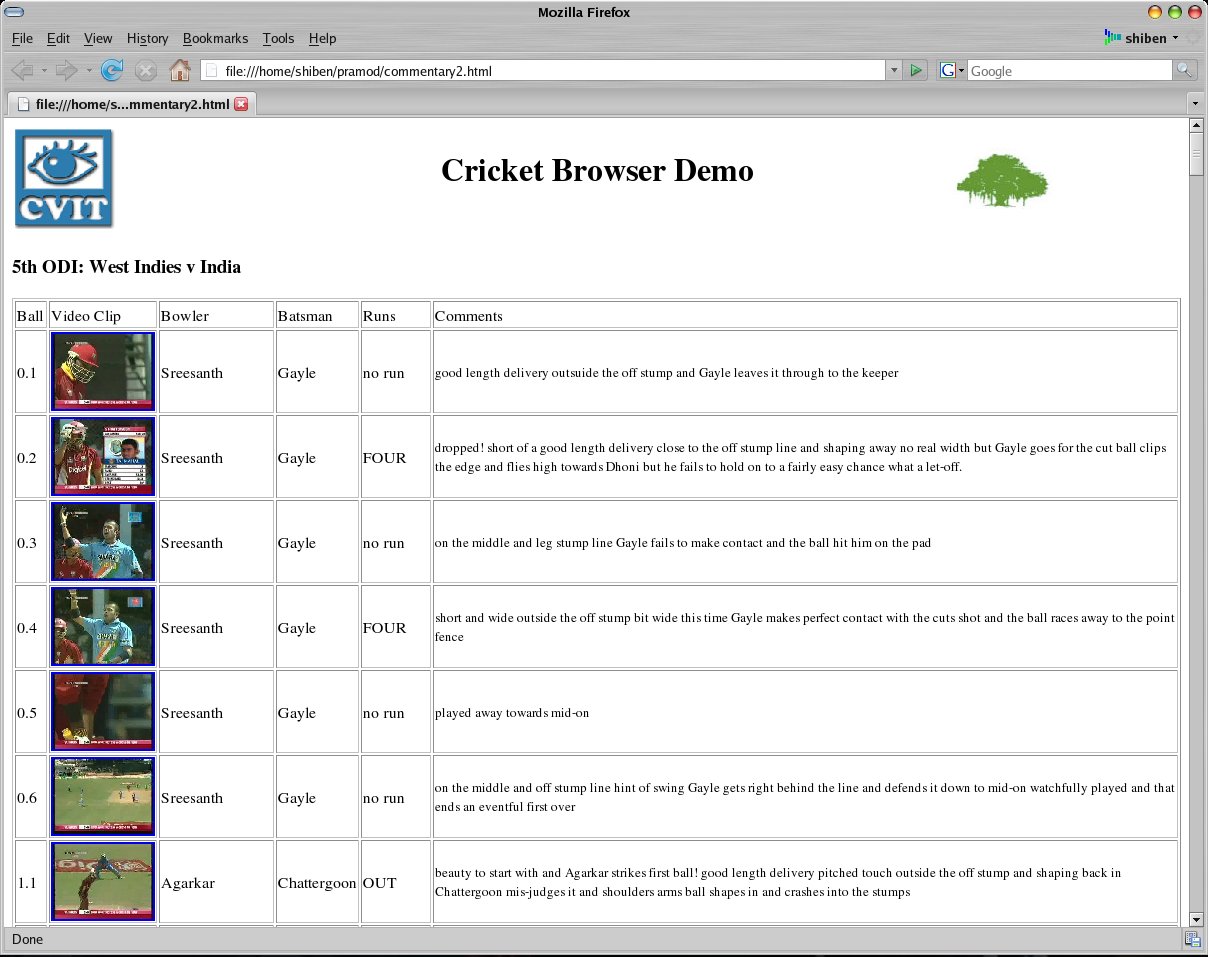Reload the current page
Viewport: 1208px width, 957px height.
[x=112, y=70]
